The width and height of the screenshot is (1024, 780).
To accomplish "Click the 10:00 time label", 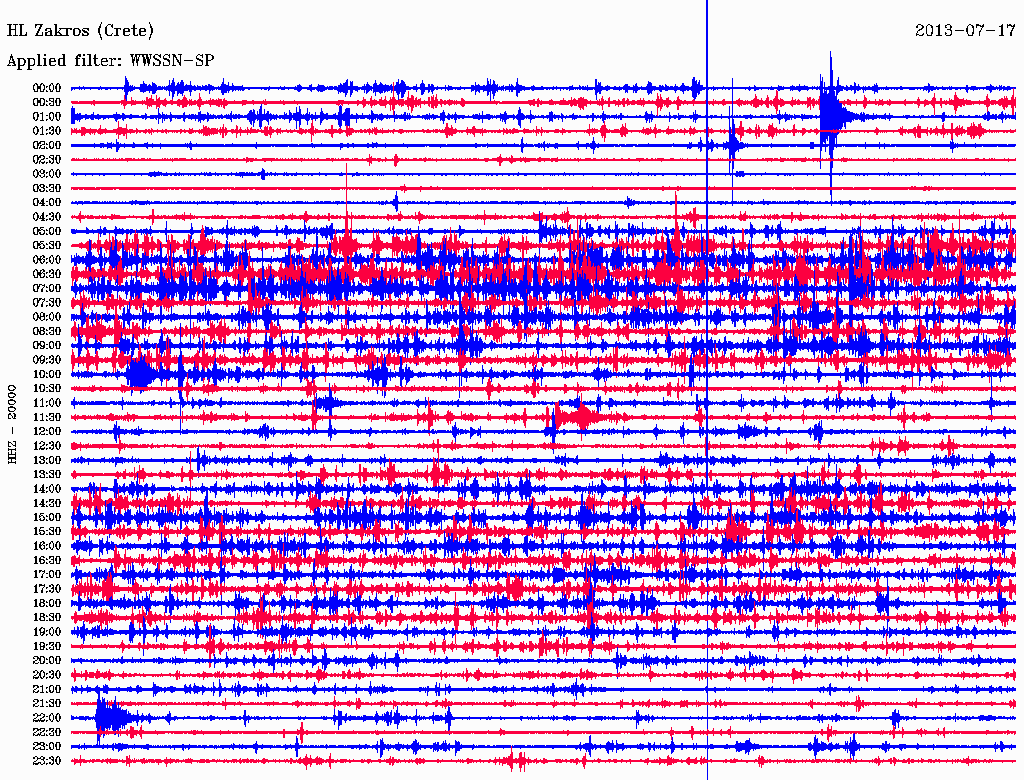I will pyautogui.click(x=47, y=374).
